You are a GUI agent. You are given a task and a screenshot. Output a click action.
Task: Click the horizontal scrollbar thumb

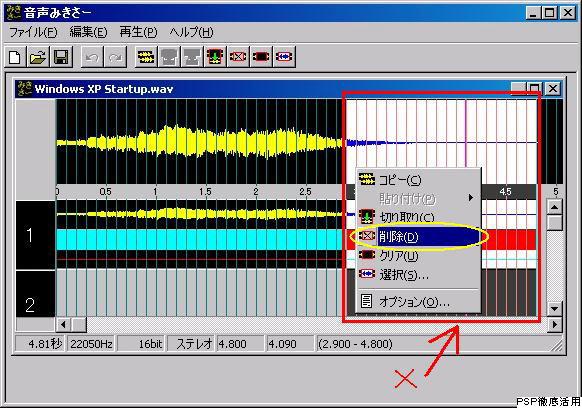click(x=79, y=325)
